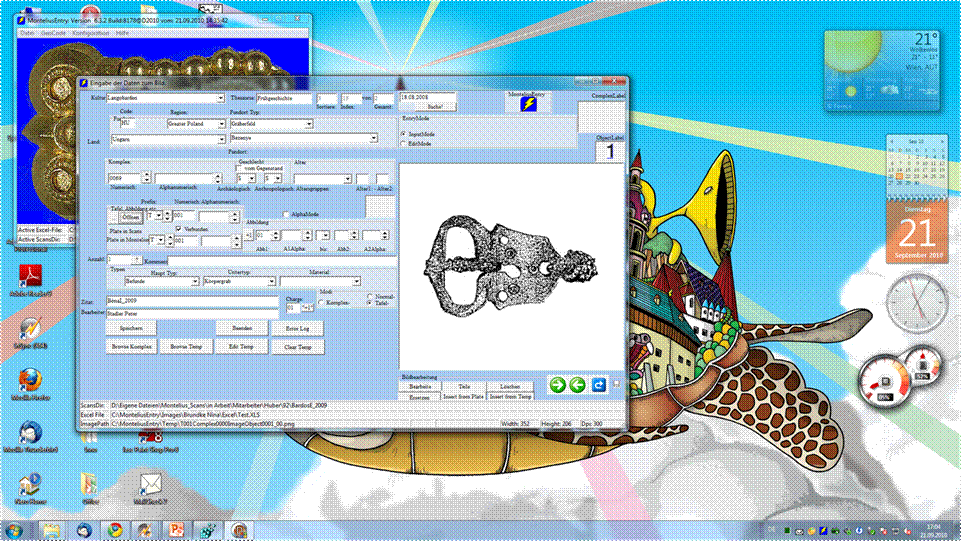Open the Hilfe menu in MonteliusEntry
This screenshot has width=961, height=541.
pyautogui.click(x=123, y=33)
